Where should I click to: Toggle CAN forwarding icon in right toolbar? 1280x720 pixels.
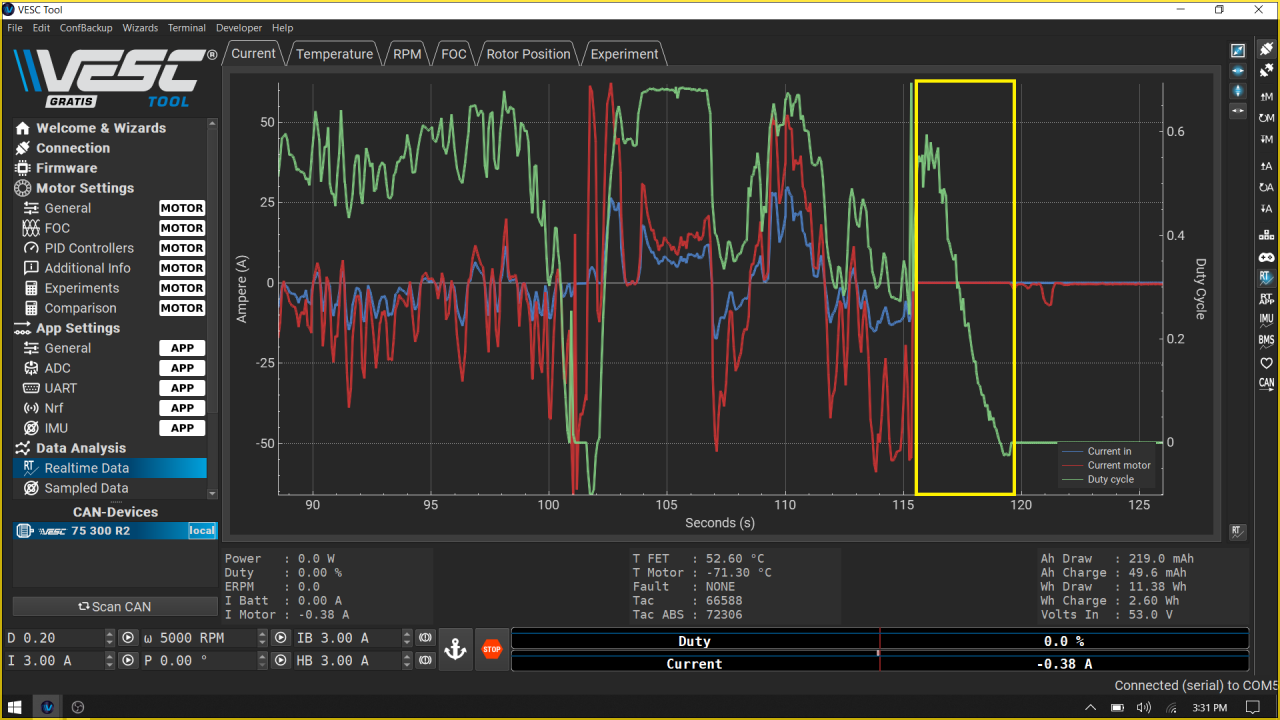(1266, 383)
